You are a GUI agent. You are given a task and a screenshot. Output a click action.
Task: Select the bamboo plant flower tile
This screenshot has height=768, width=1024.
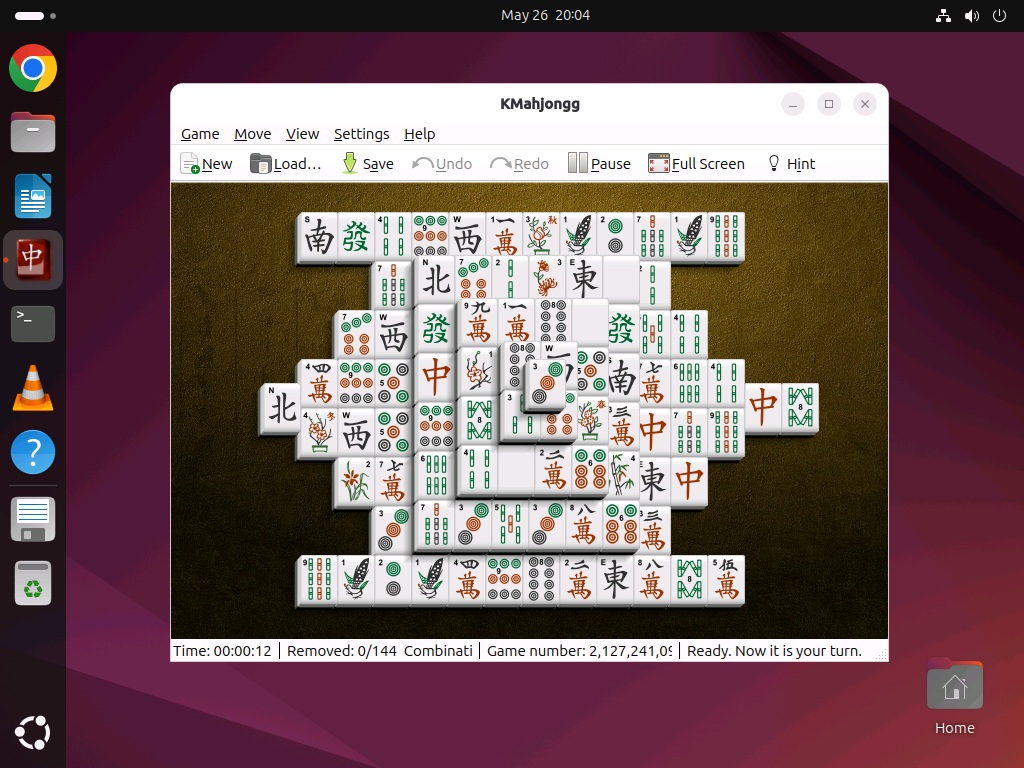[622, 475]
